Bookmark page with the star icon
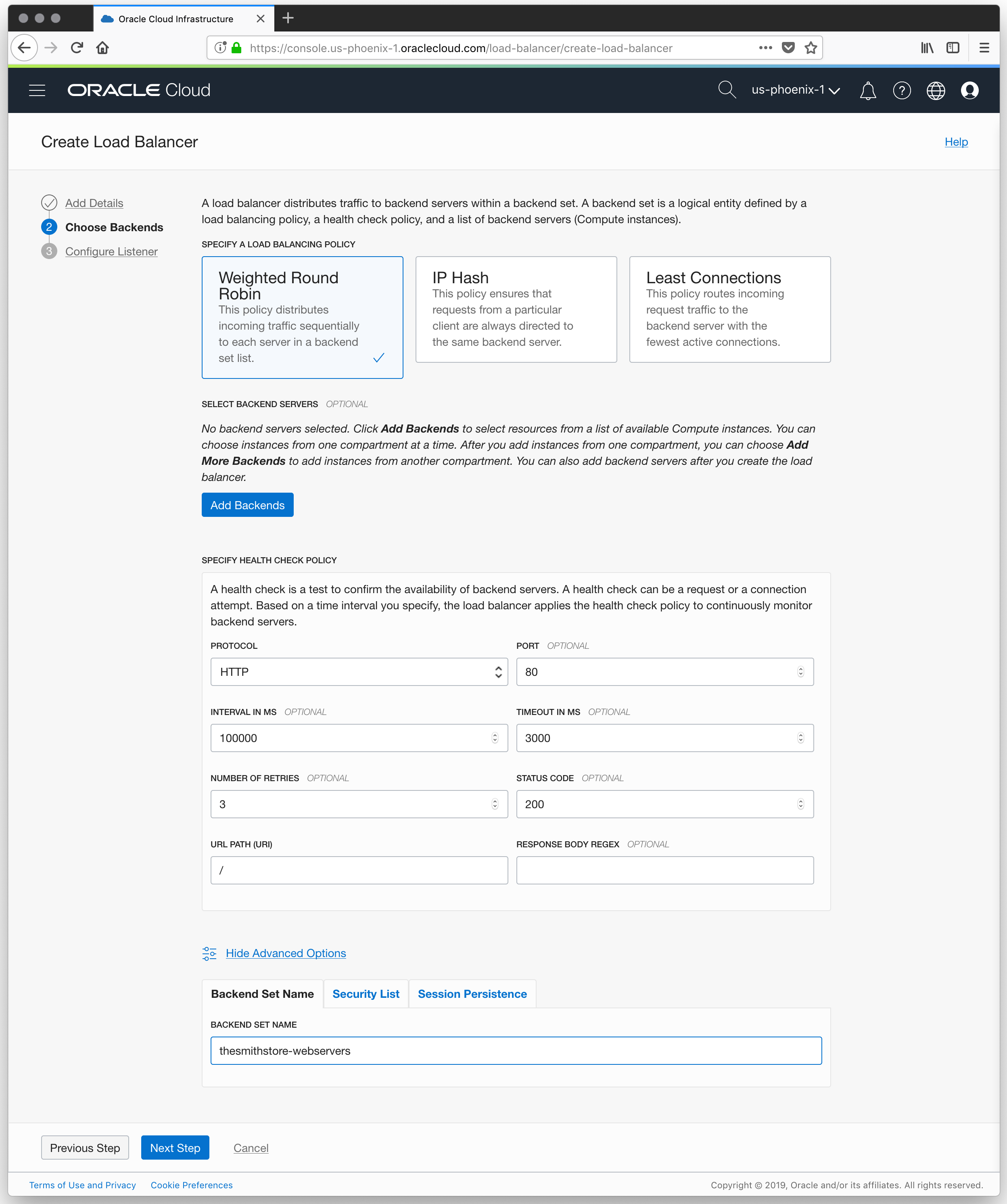The image size is (1007, 1204). pos(811,48)
